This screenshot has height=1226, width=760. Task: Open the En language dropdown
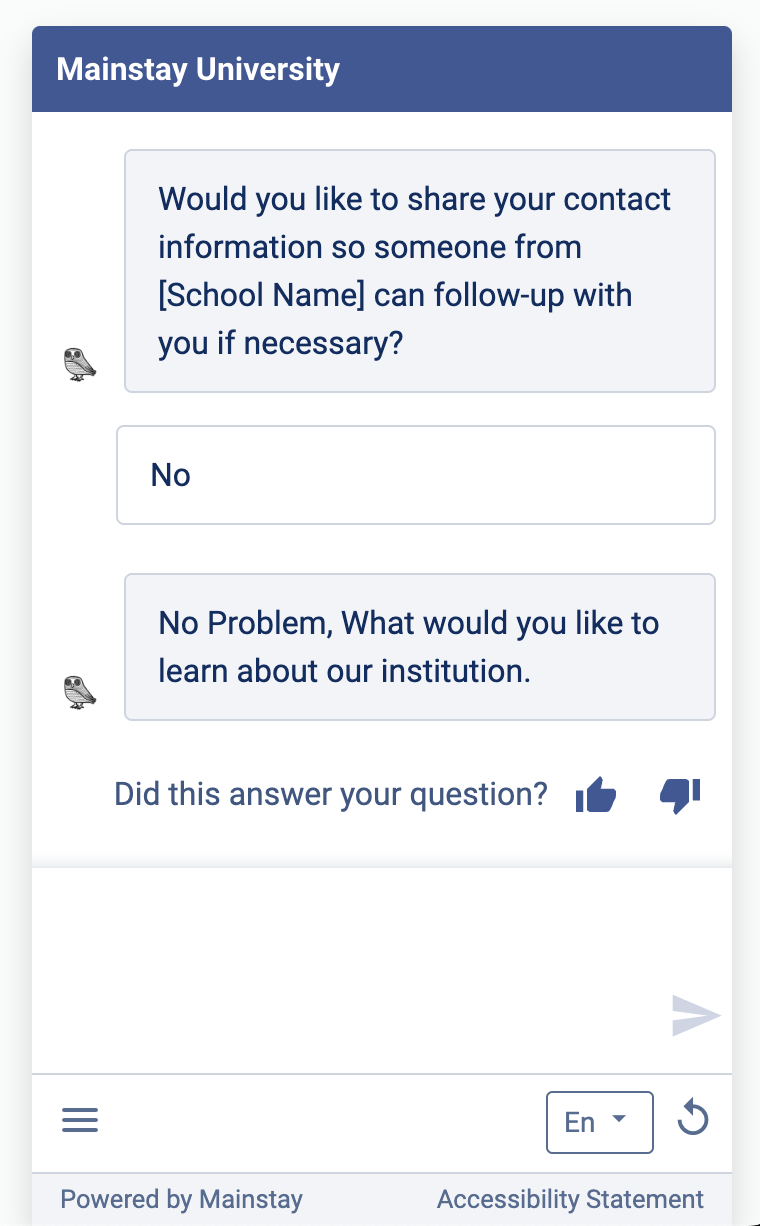(x=600, y=1122)
